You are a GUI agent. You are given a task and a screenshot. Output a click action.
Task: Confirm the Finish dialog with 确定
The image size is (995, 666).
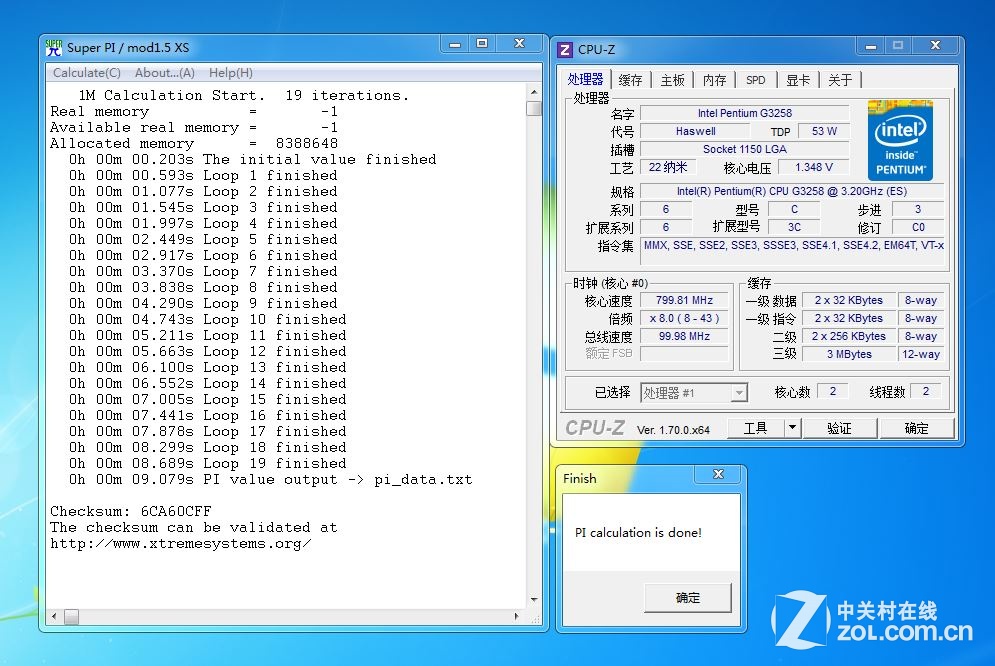pos(688,597)
